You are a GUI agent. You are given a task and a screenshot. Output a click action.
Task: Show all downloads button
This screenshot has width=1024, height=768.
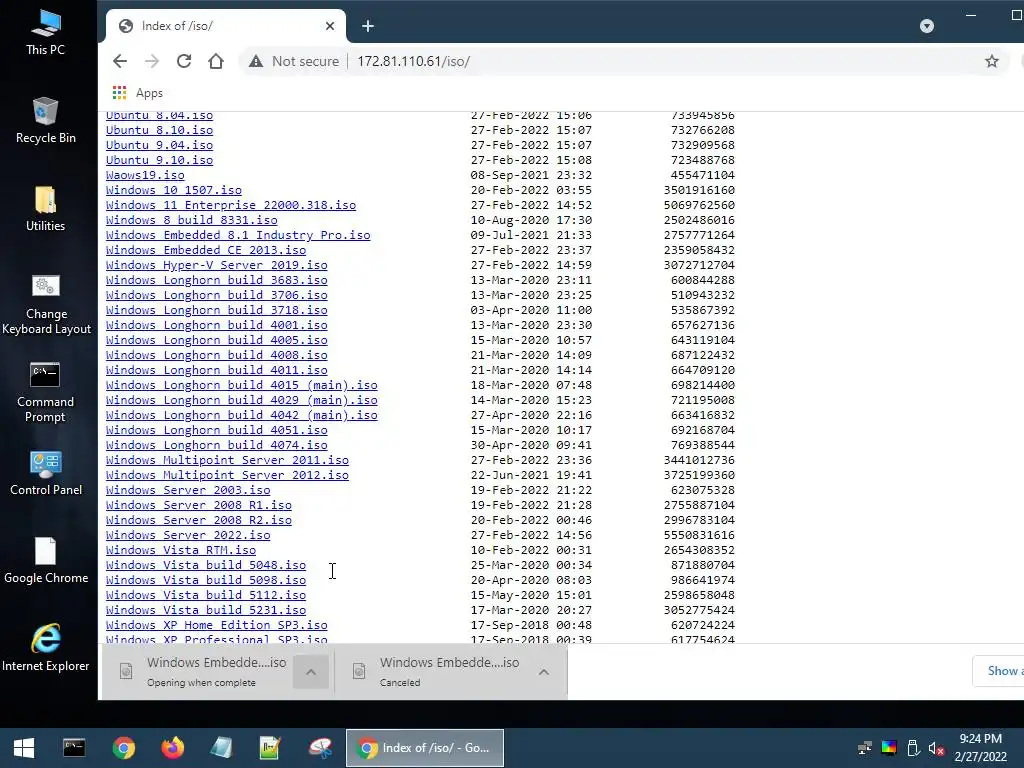(x=999, y=671)
